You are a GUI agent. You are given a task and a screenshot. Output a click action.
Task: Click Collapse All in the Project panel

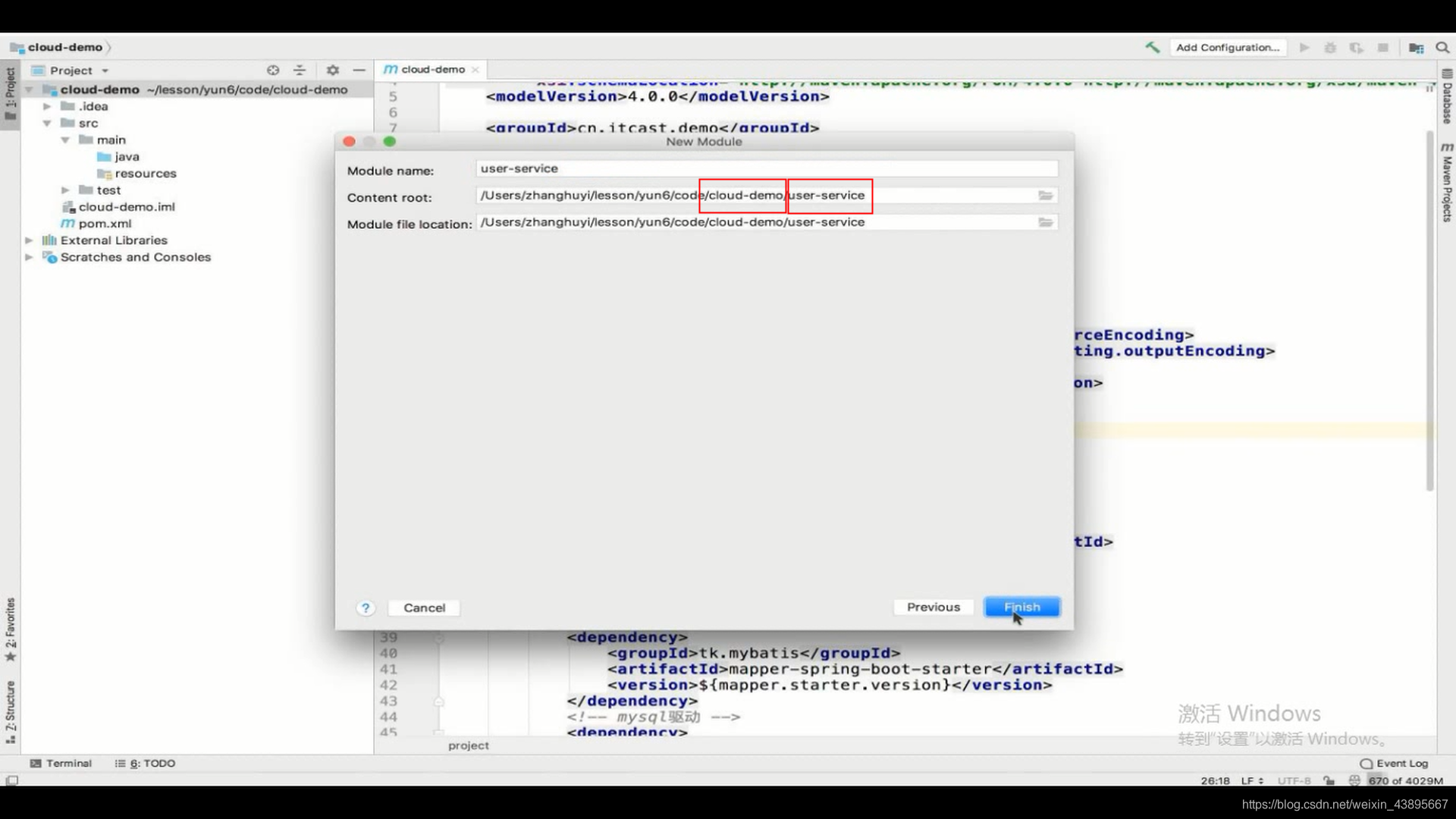(300, 70)
